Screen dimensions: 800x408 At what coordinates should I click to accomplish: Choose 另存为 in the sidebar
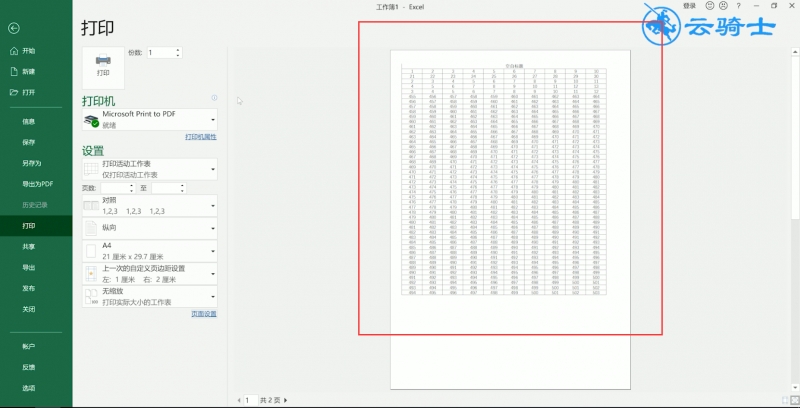[36, 163]
